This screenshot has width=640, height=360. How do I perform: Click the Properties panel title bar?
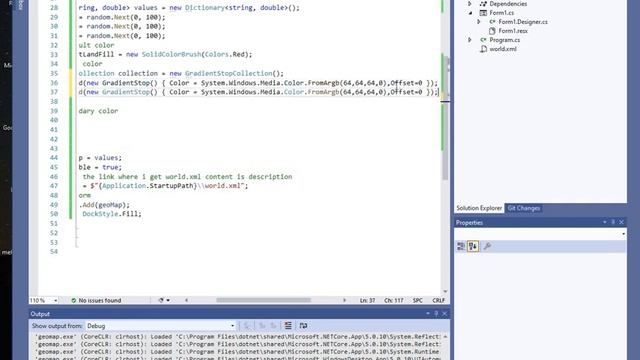[x=540, y=222]
